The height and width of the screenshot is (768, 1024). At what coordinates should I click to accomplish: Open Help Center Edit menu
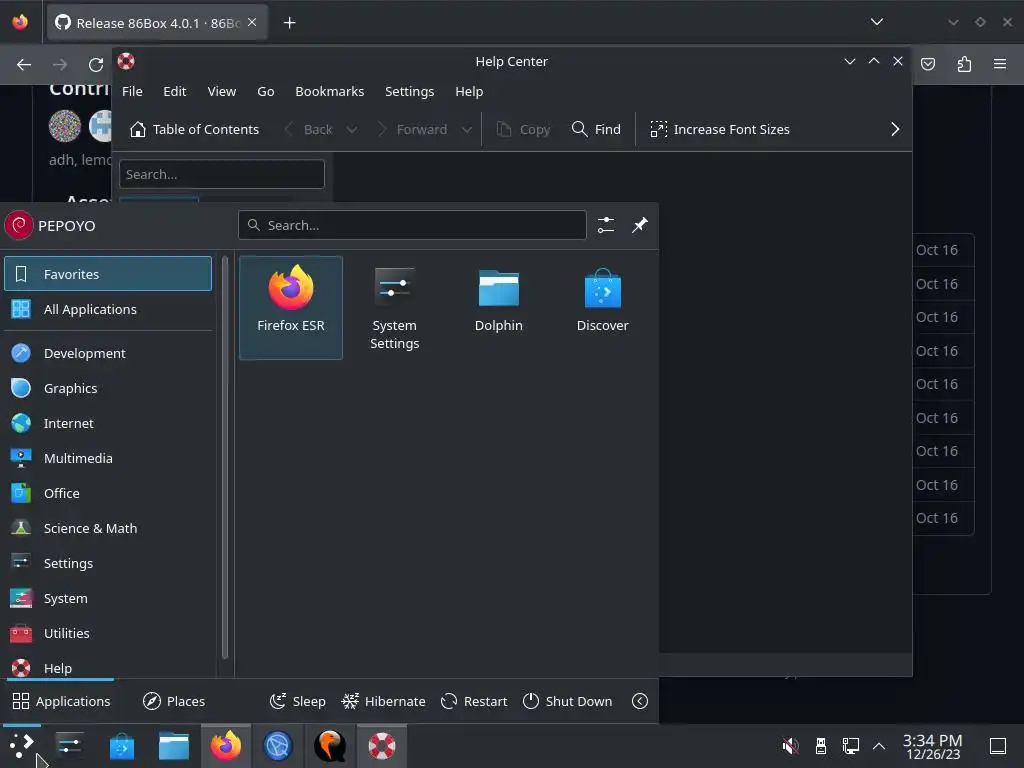point(174,91)
